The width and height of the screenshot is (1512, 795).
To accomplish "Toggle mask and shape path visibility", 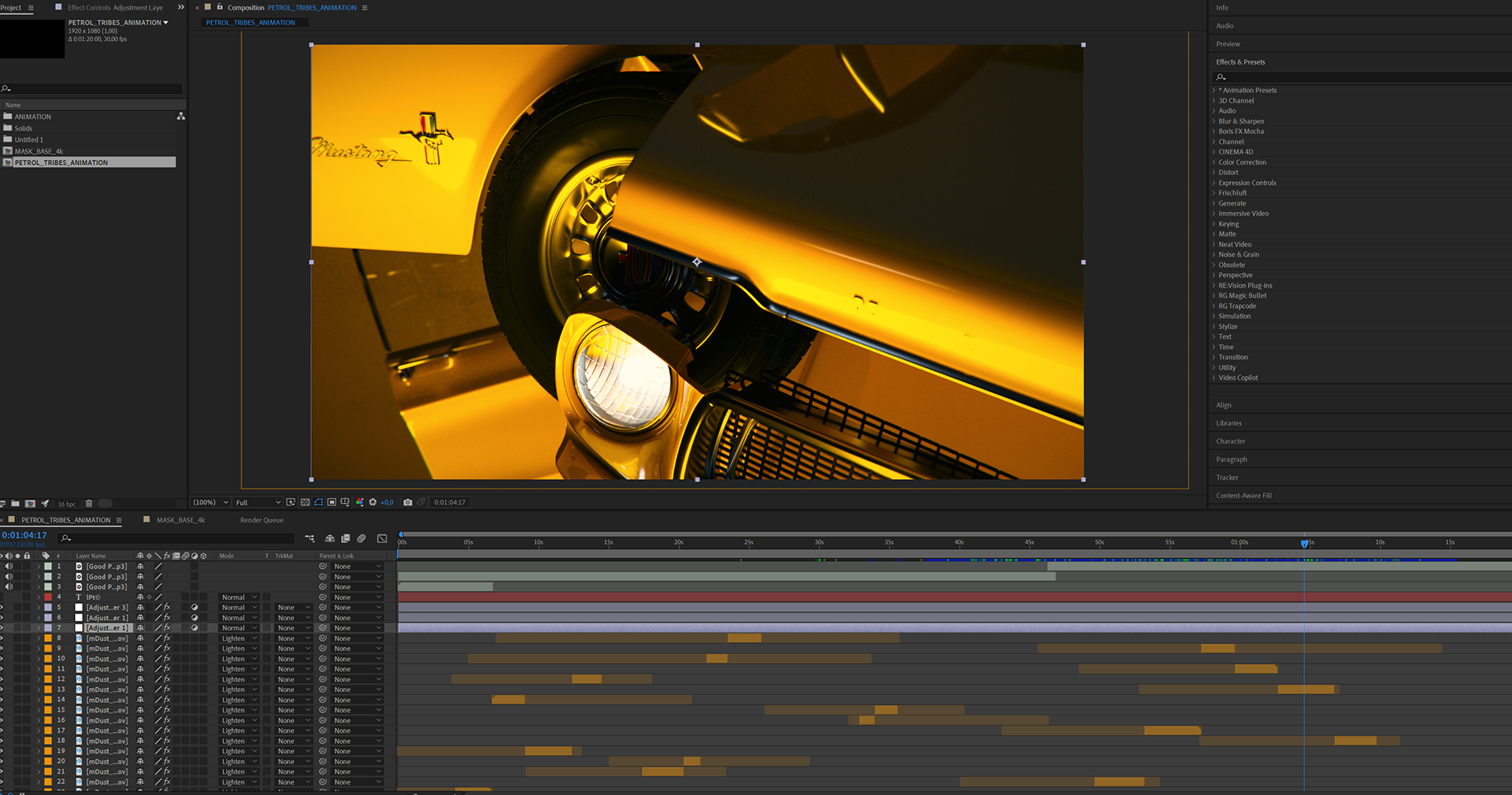I will [x=318, y=502].
